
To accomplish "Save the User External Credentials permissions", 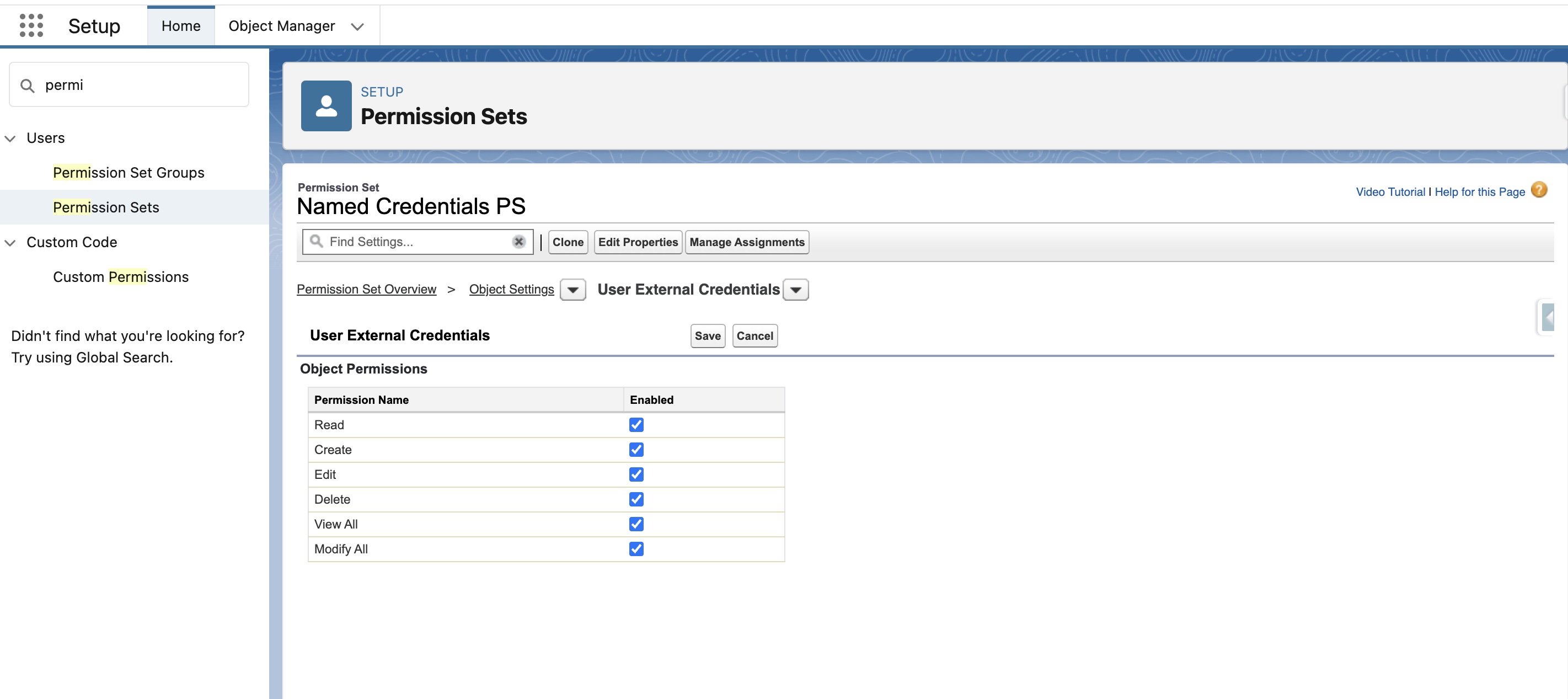I will [x=707, y=335].
